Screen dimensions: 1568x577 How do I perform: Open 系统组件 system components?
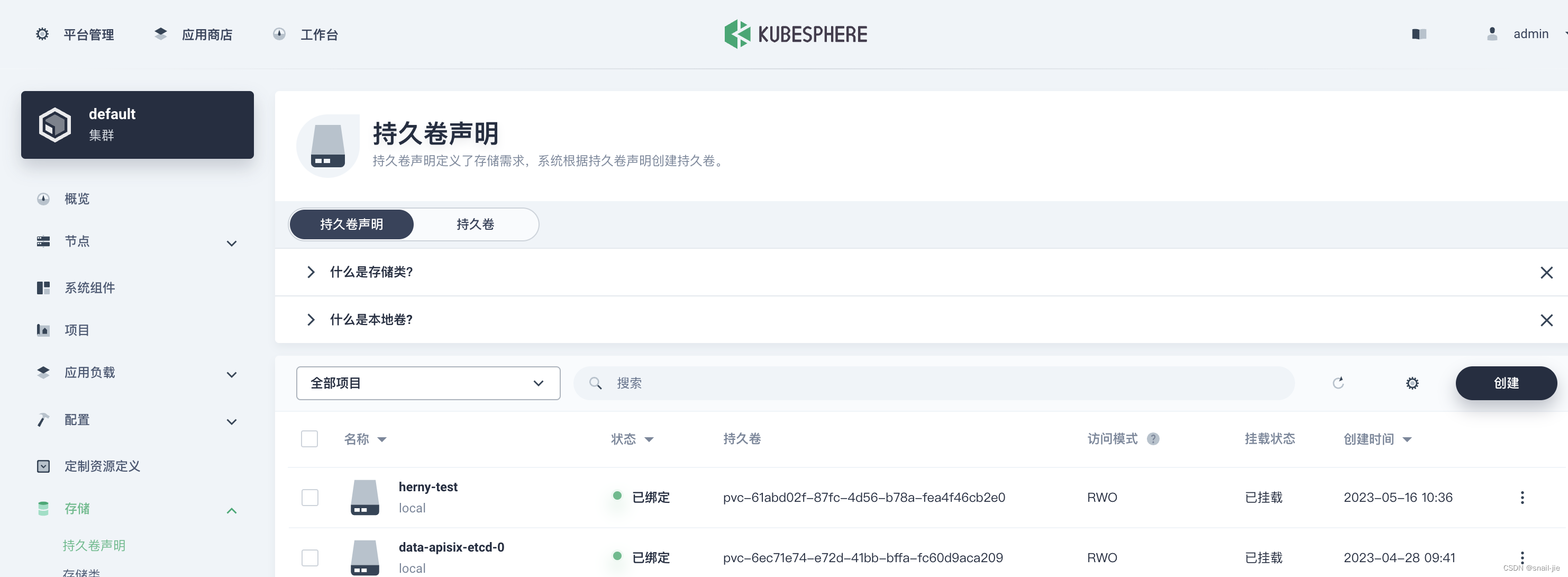[x=89, y=287]
